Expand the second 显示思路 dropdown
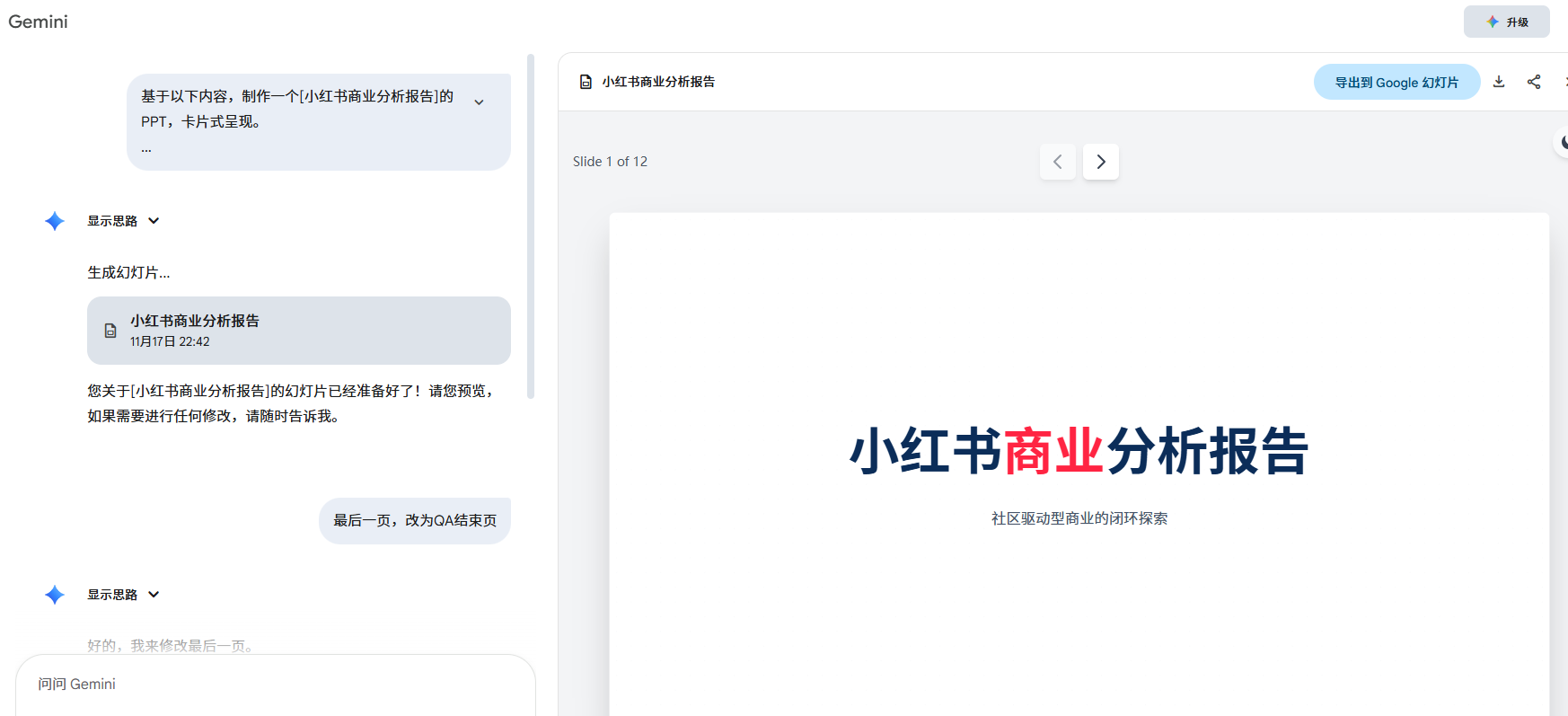 click(x=123, y=595)
